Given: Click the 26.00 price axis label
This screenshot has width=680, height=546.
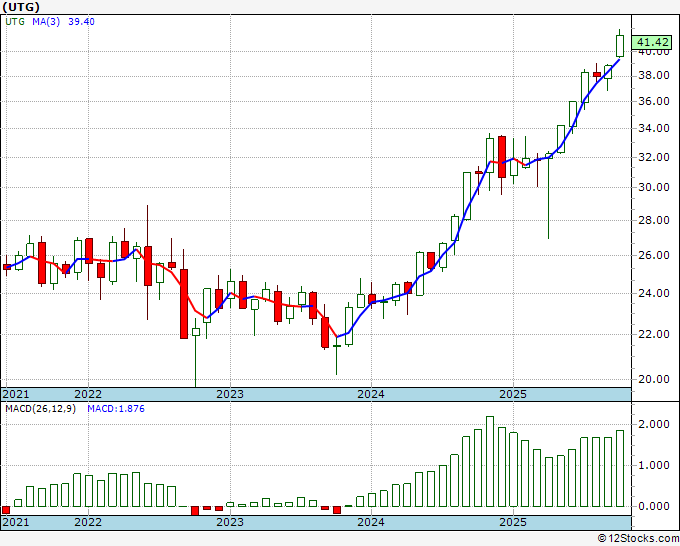Looking at the screenshot, I should coord(654,255).
